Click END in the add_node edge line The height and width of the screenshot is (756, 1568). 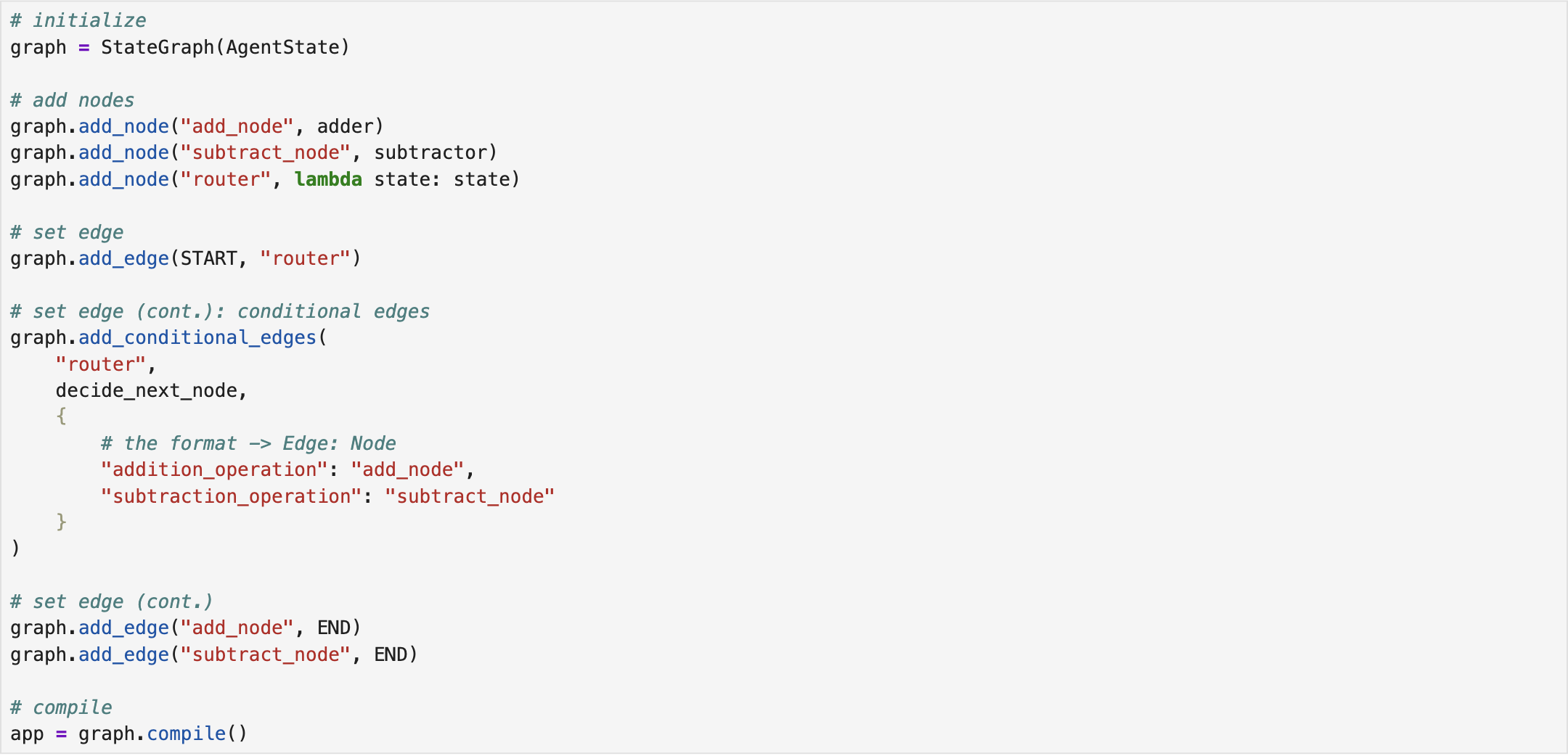(x=334, y=628)
